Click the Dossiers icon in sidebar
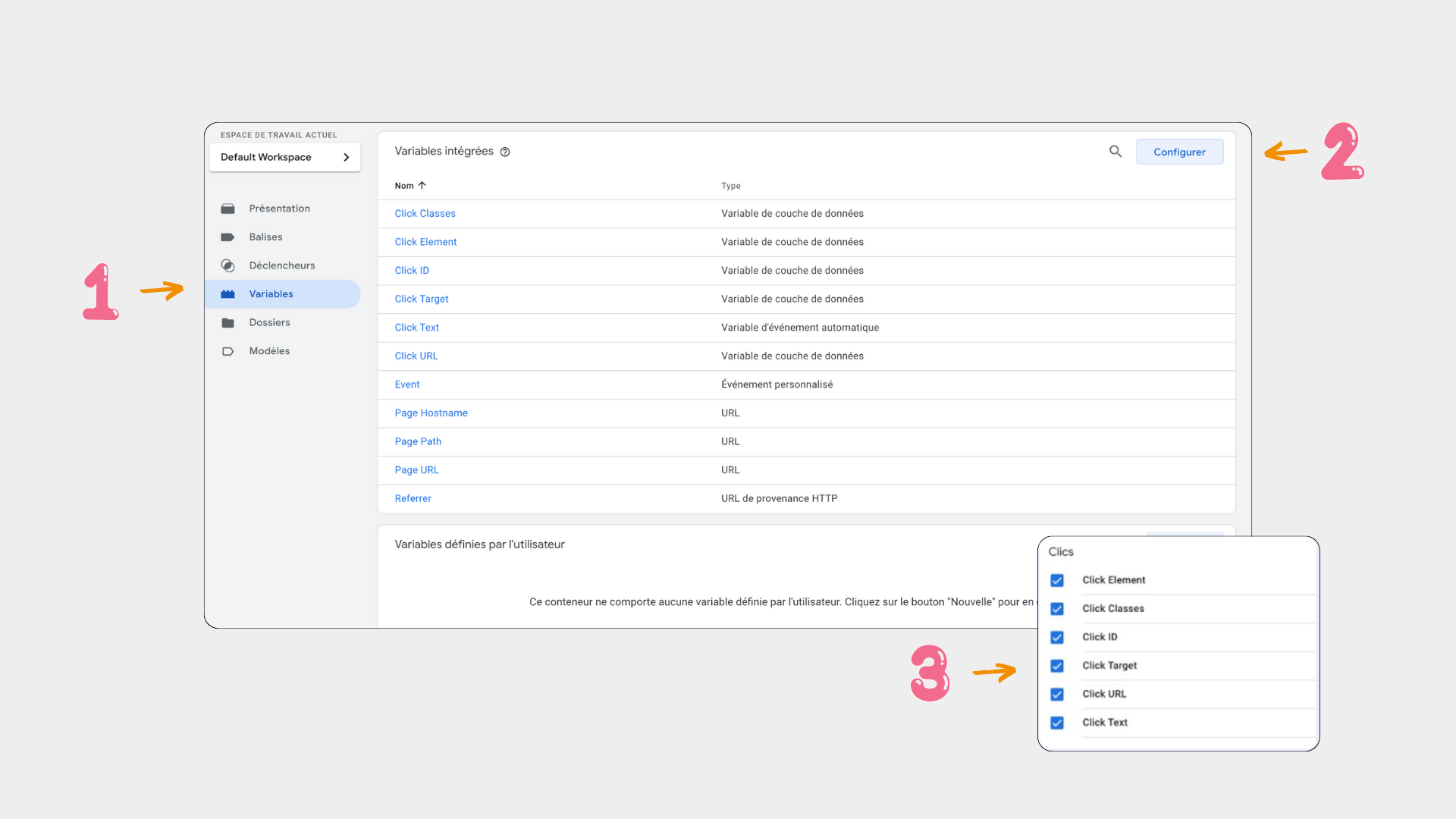This screenshot has height=819, width=1456. 228,322
